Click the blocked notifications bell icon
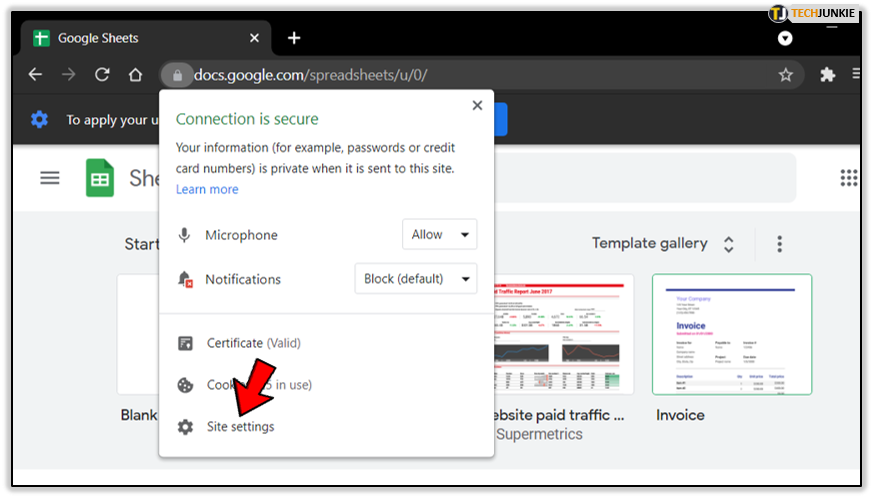 185,279
